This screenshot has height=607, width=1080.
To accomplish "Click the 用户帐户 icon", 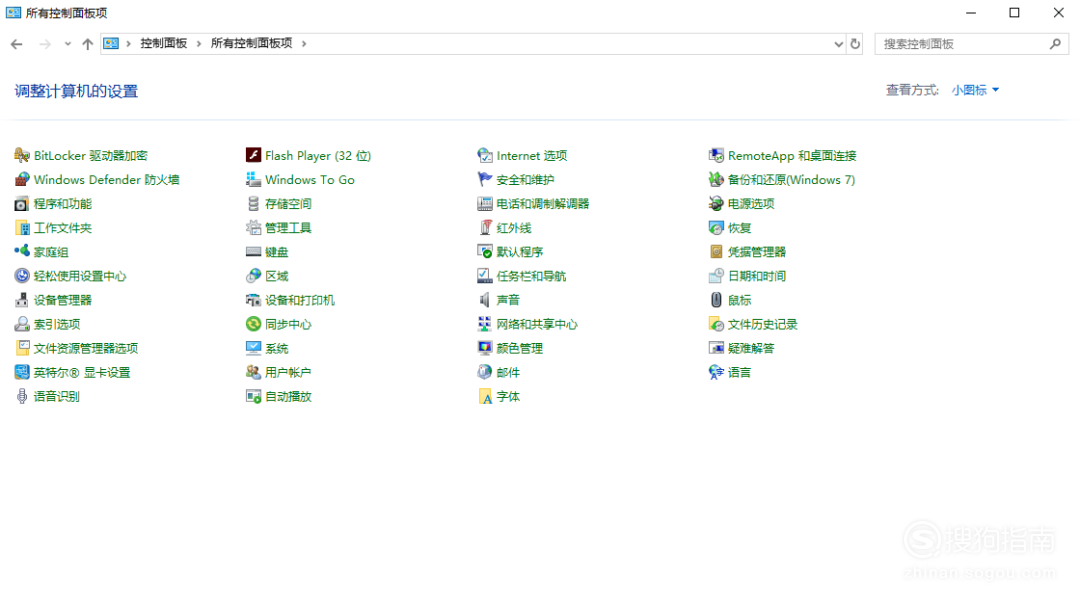I will [x=253, y=373].
